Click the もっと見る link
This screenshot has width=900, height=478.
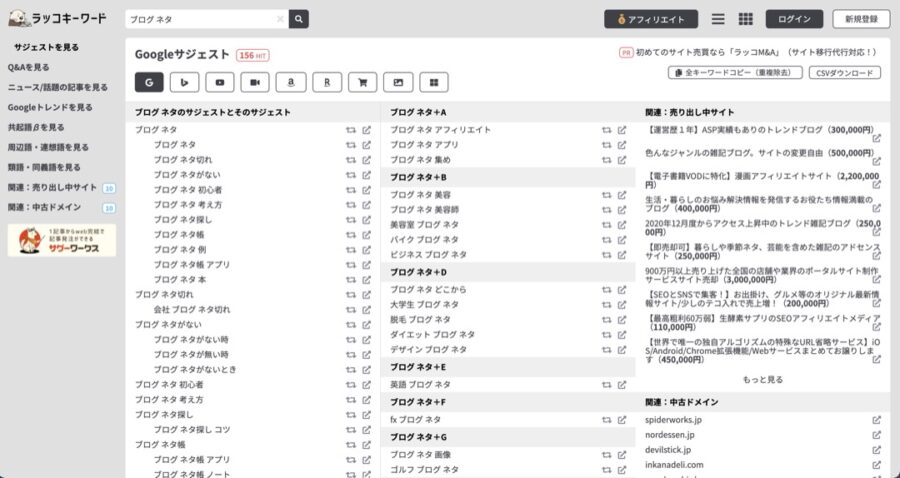(x=763, y=380)
